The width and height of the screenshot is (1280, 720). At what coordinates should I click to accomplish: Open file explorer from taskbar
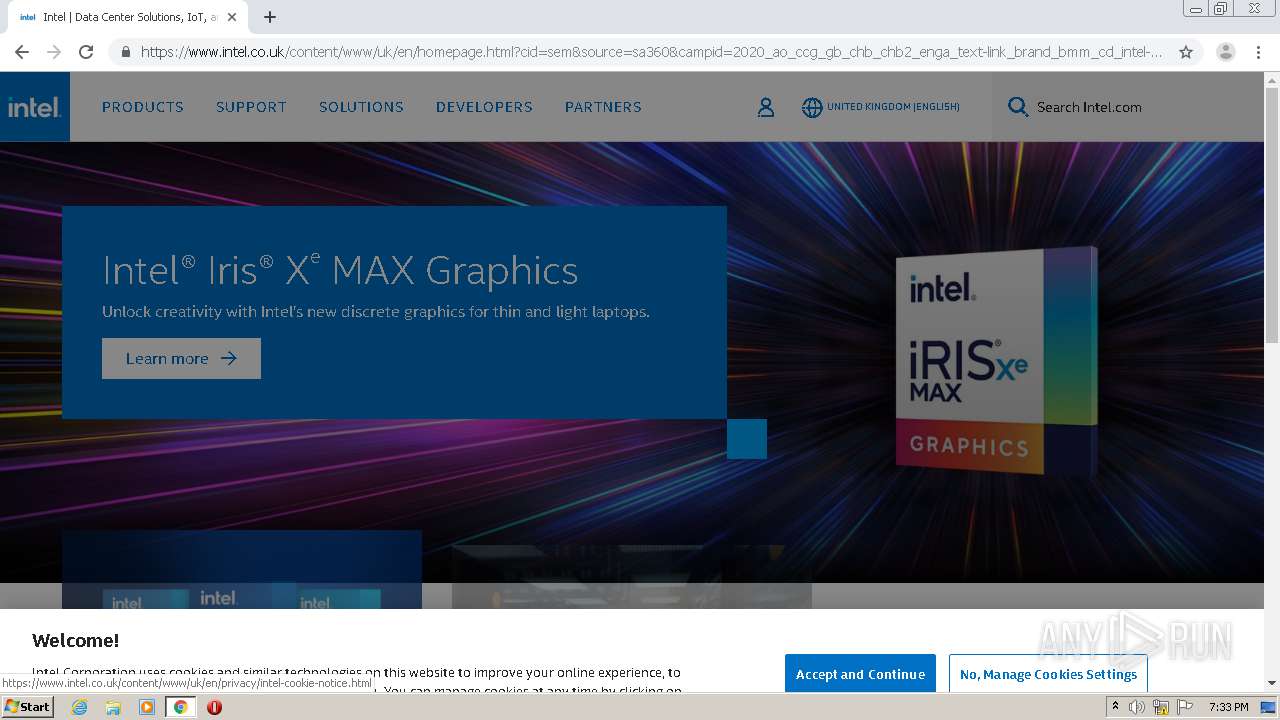tap(113, 707)
